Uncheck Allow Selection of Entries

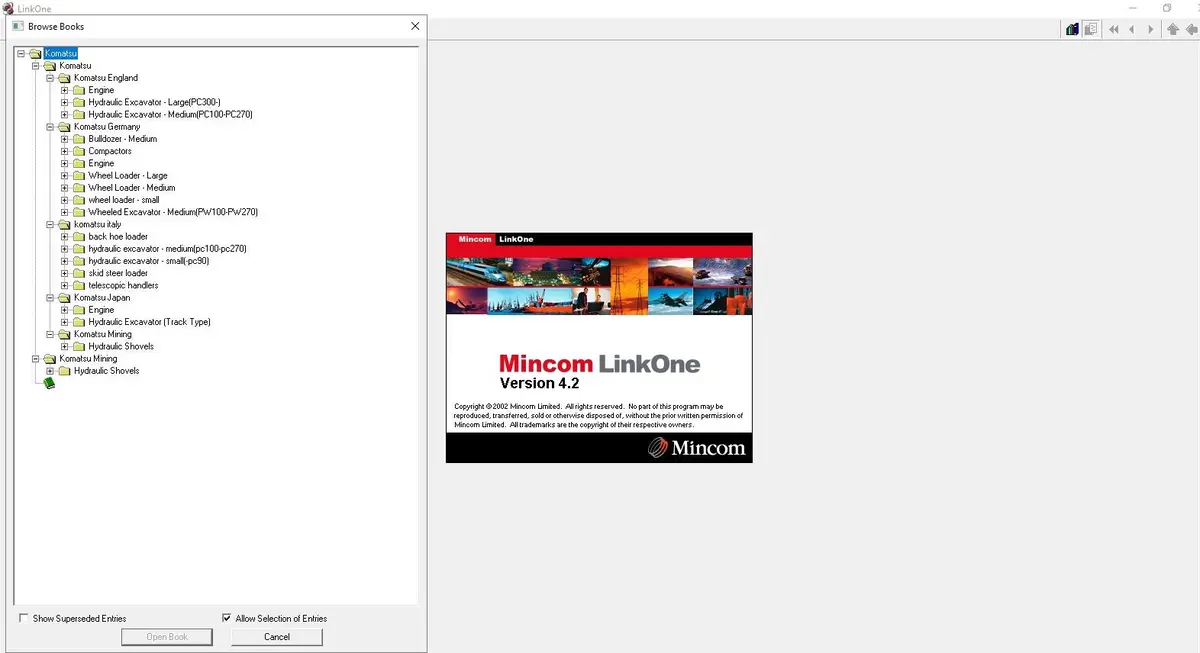click(226, 618)
